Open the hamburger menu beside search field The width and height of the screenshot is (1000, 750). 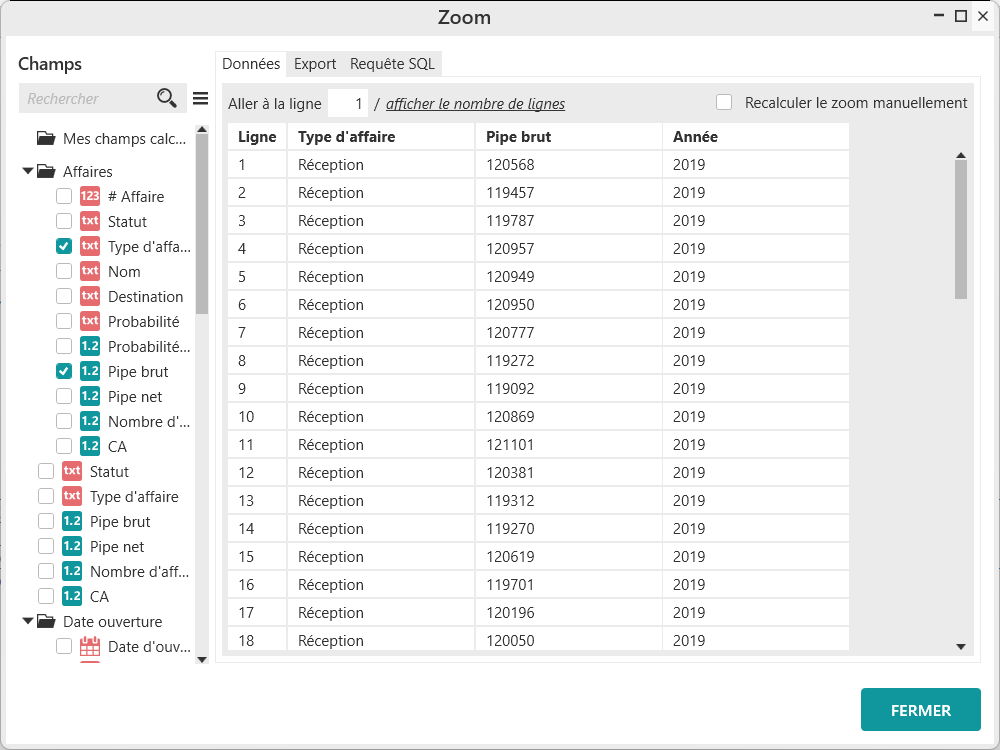click(200, 98)
